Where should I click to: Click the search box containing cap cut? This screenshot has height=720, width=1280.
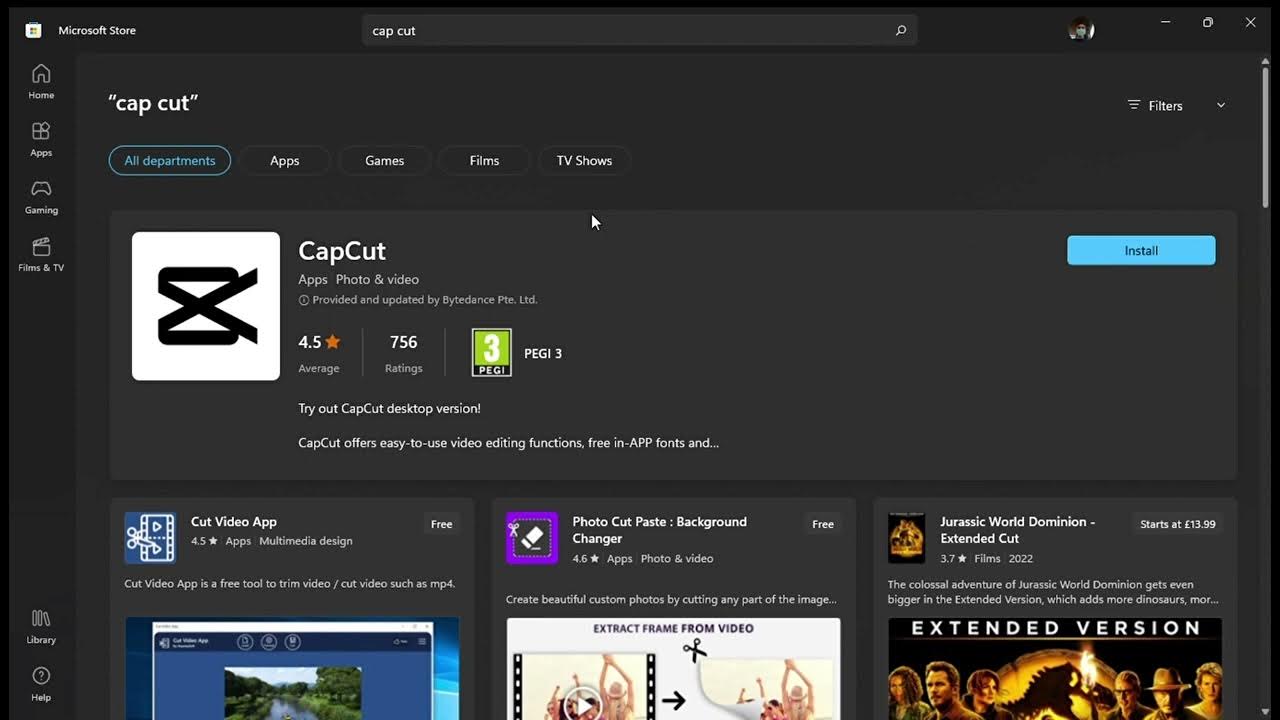tap(640, 30)
